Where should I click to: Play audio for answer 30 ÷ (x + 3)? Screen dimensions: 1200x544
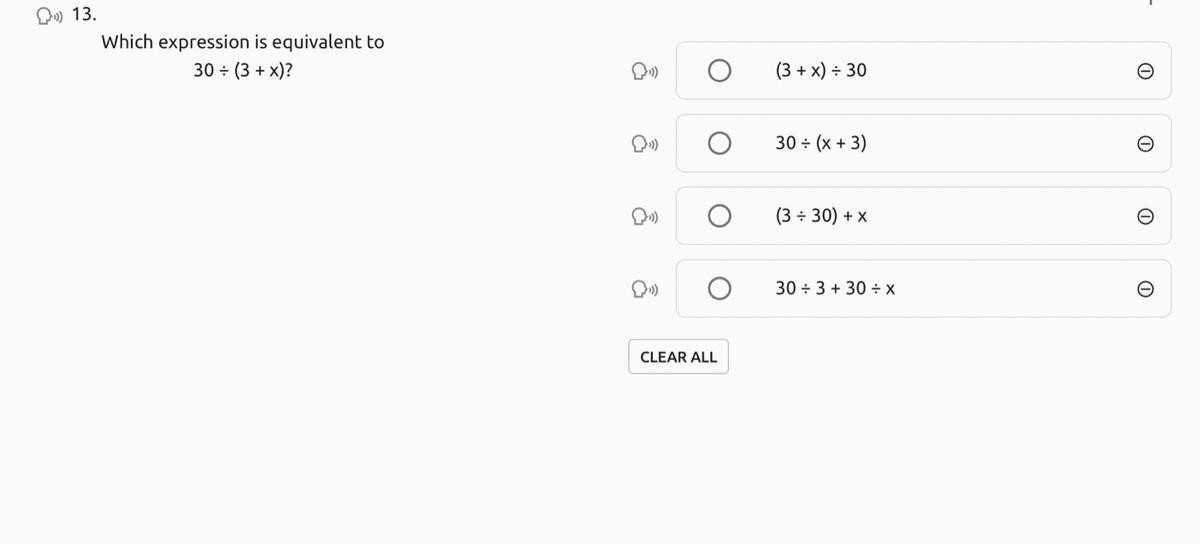click(x=643, y=144)
